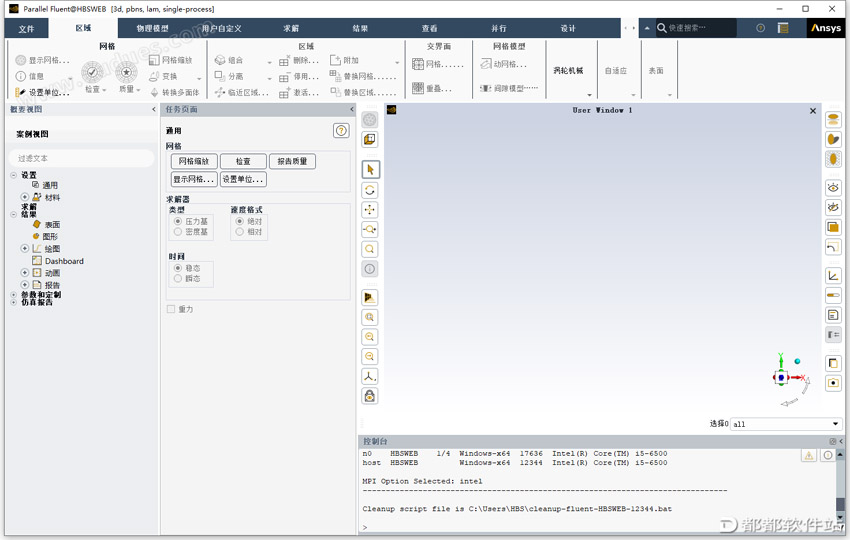This screenshot has width=850, height=540.
Task: Click 动网格 dynamic mesh icon
Action: pyautogui.click(x=486, y=64)
